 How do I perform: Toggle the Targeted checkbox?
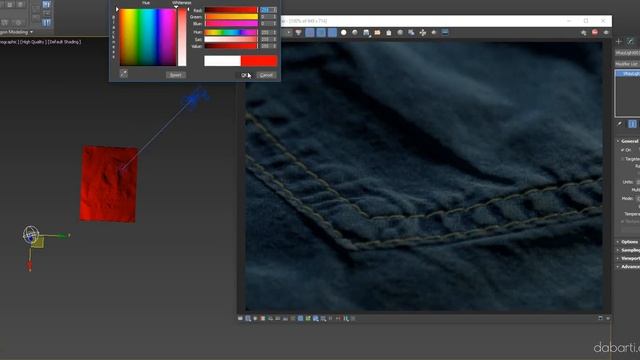(623, 158)
